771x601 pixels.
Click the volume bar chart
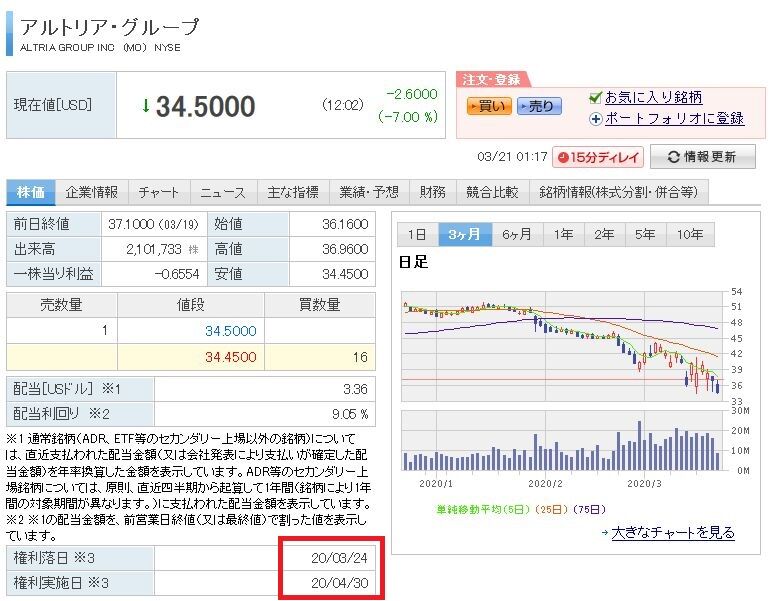click(x=562, y=441)
